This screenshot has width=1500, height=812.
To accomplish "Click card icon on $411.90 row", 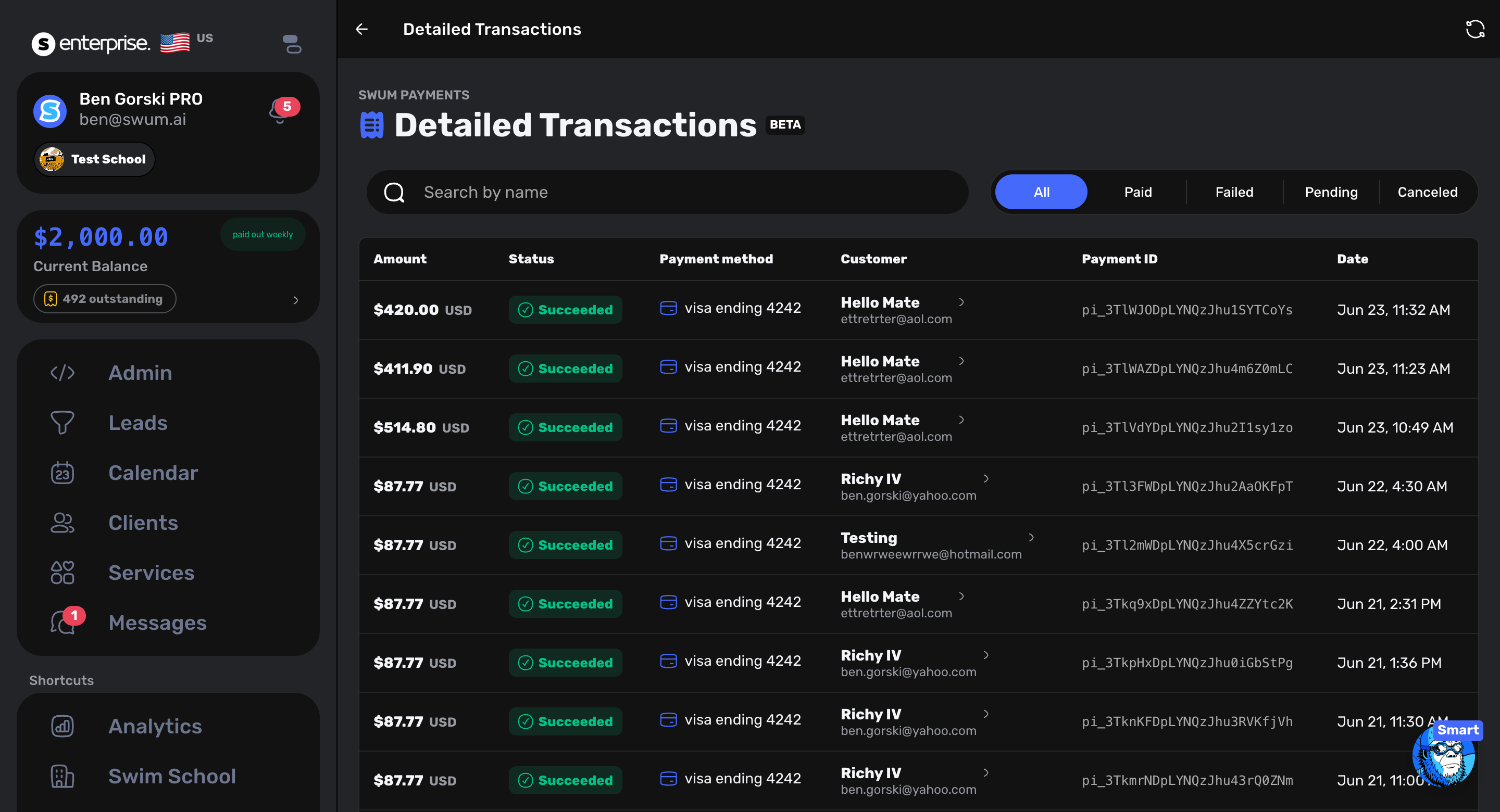I will click(668, 367).
